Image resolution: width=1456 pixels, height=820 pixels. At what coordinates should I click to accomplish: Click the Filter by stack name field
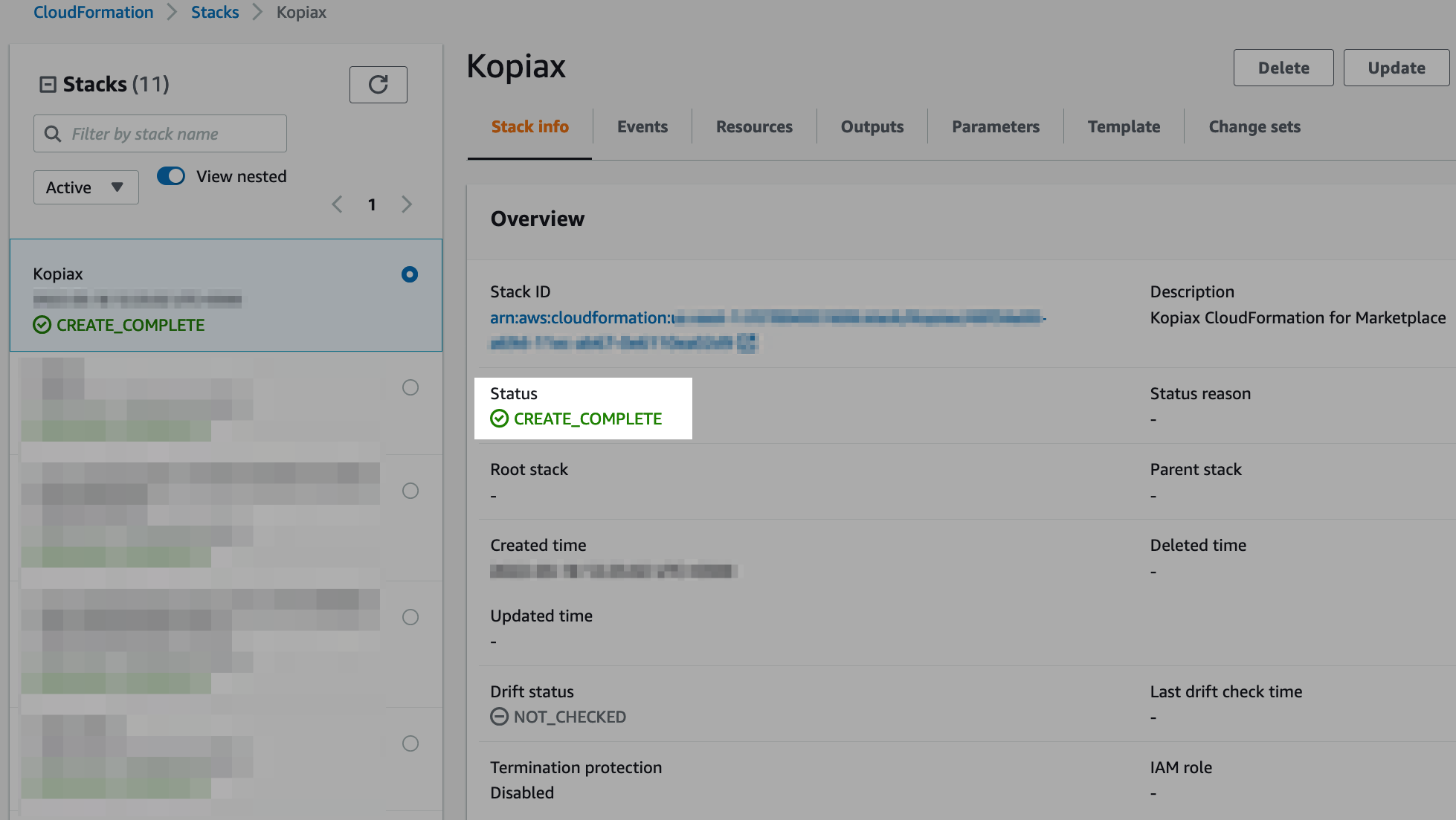point(160,134)
